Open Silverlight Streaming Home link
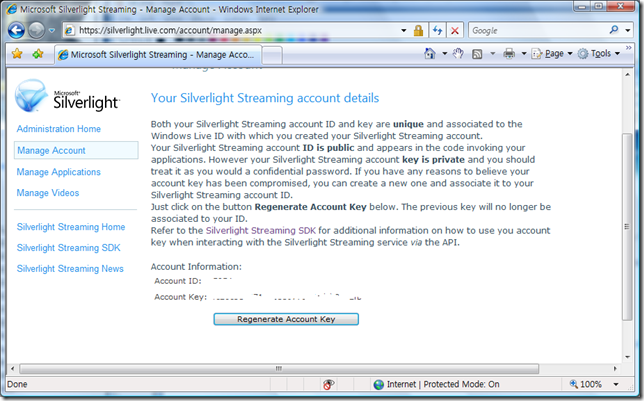This screenshot has width=644, height=401. pyautogui.click(x=71, y=227)
